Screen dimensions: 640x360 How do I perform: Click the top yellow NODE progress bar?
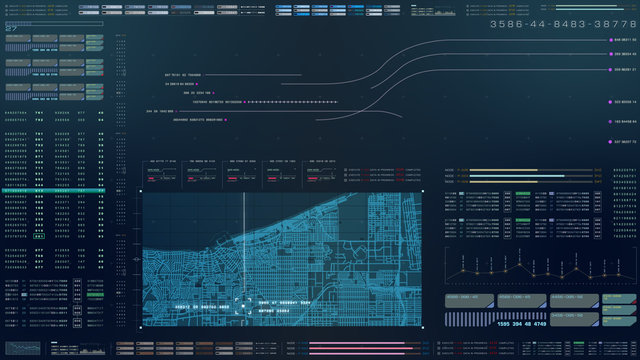point(531,170)
